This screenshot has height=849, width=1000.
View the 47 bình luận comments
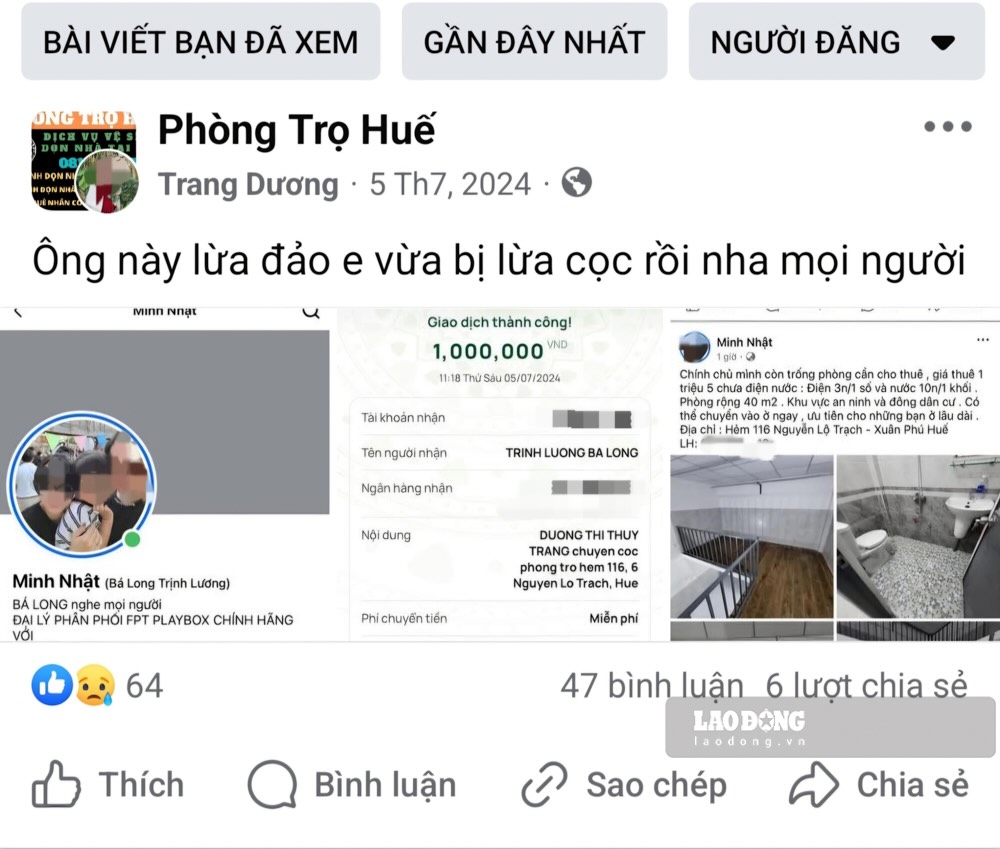click(x=652, y=686)
